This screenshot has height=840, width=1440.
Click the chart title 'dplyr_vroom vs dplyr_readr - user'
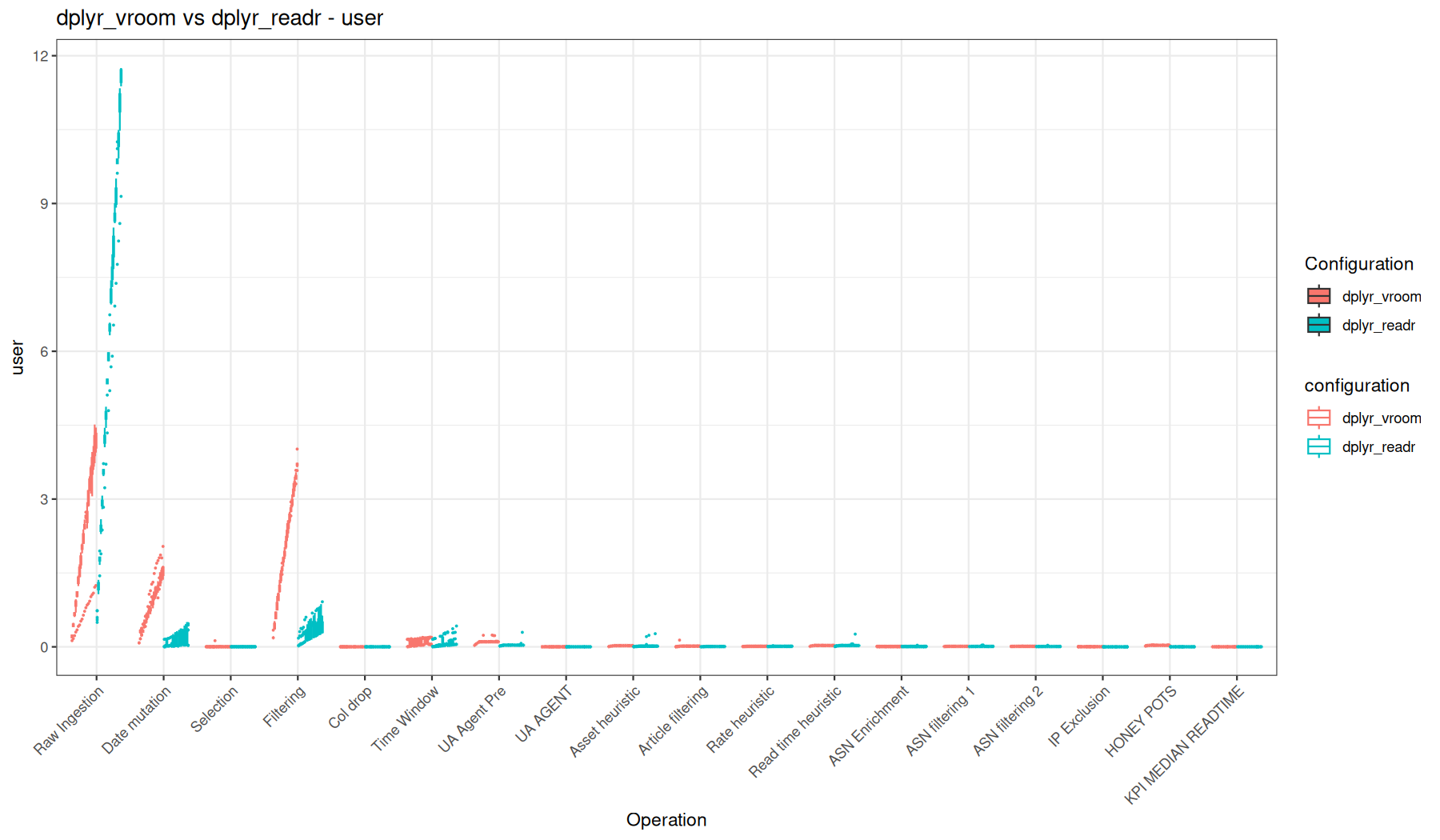pyautogui.click(x=219, y=18)
